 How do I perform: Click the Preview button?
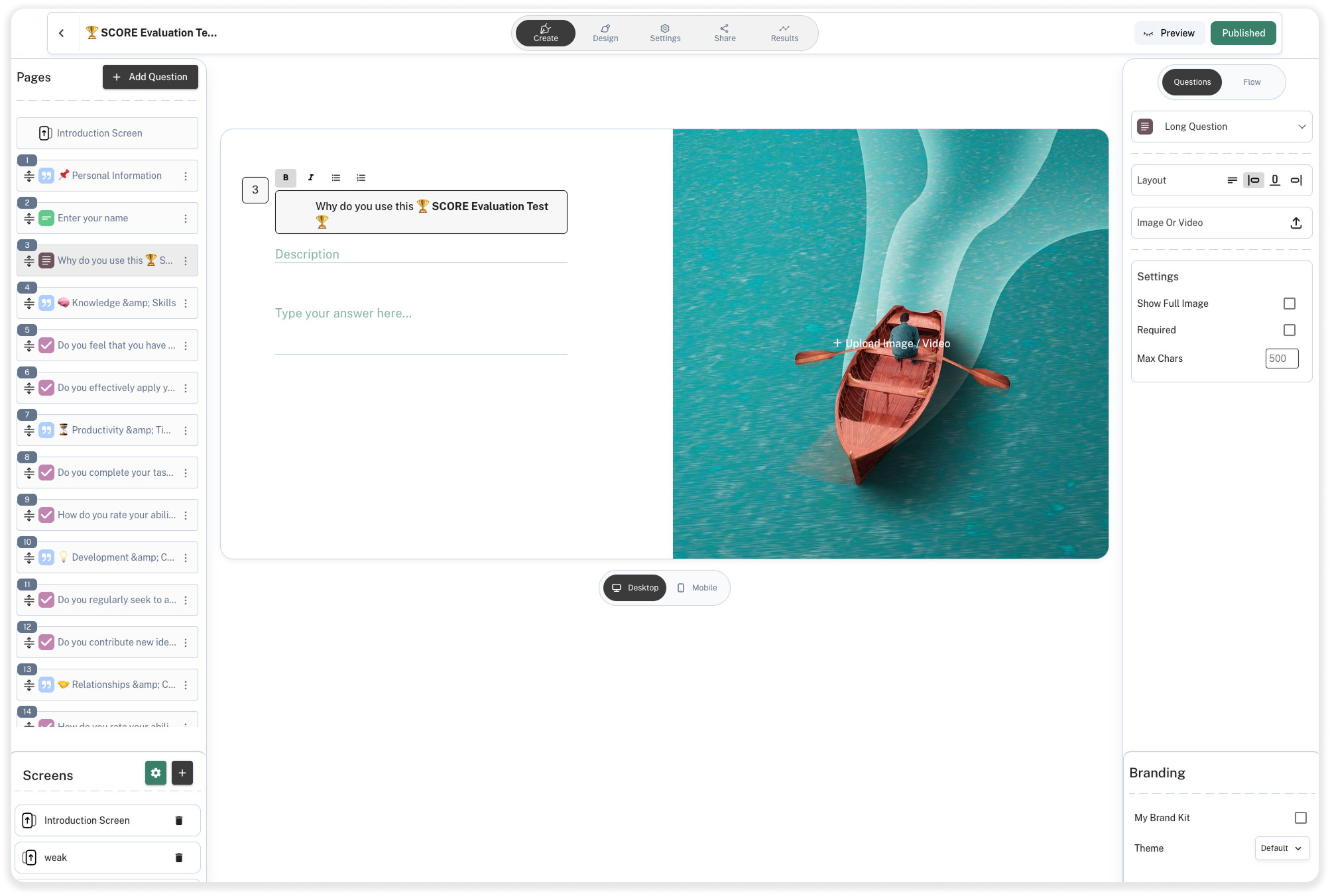(x=1169, y=33)
